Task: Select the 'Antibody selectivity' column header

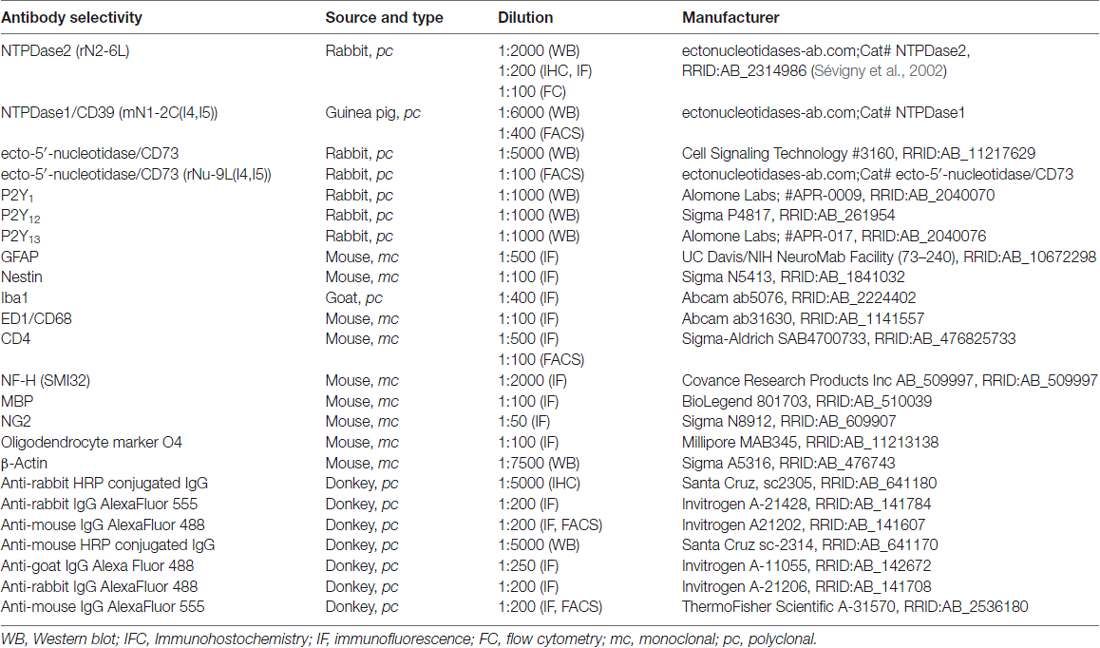Action: (x=72, y=18)
